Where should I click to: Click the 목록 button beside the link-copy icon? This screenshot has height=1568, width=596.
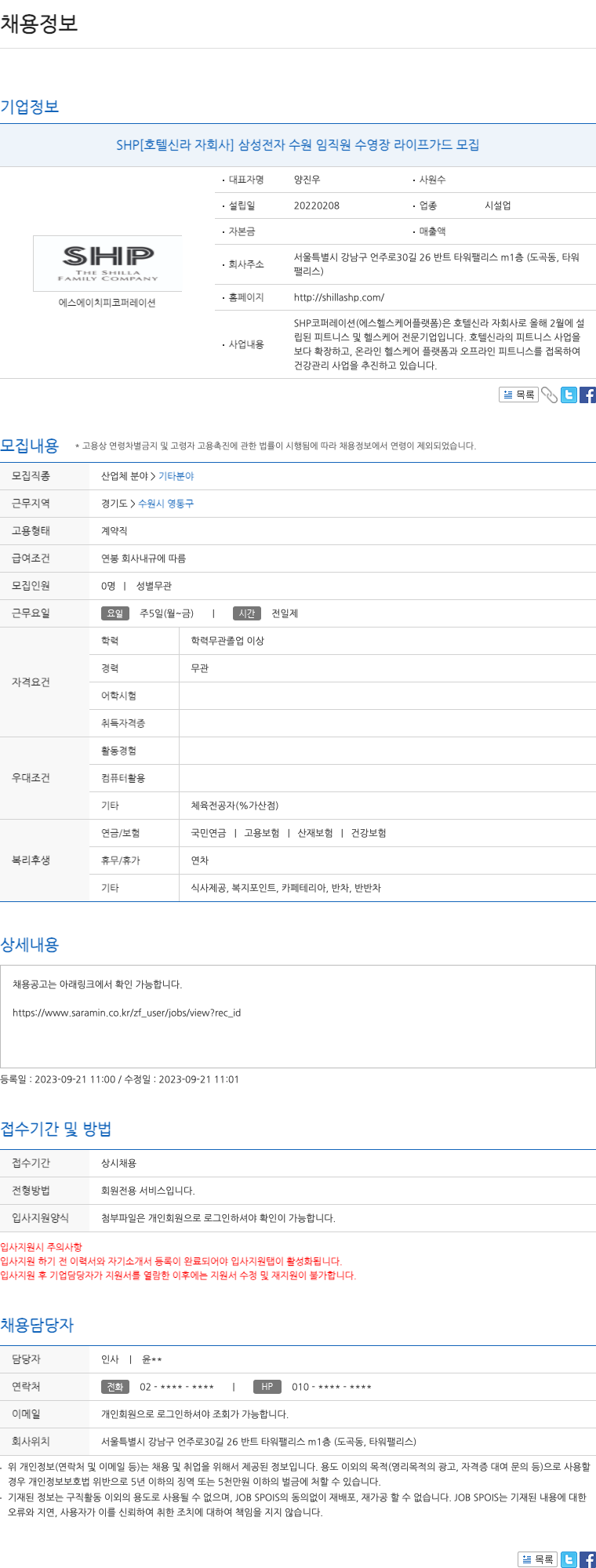point(518,395)
